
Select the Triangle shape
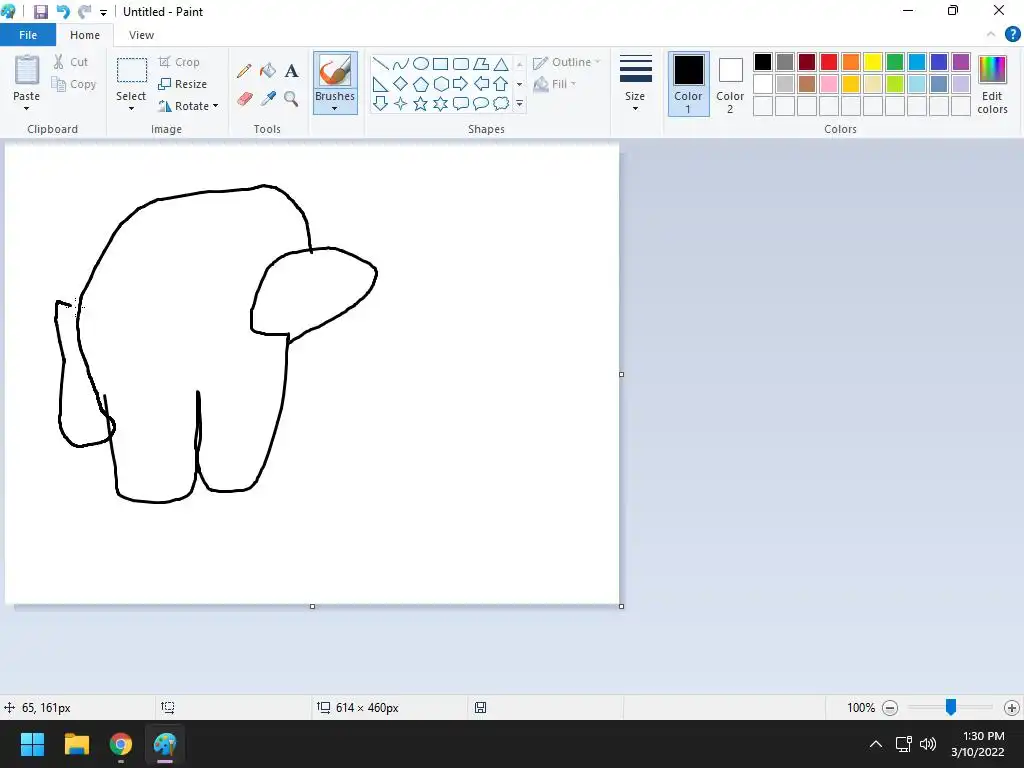coord(501,63)
